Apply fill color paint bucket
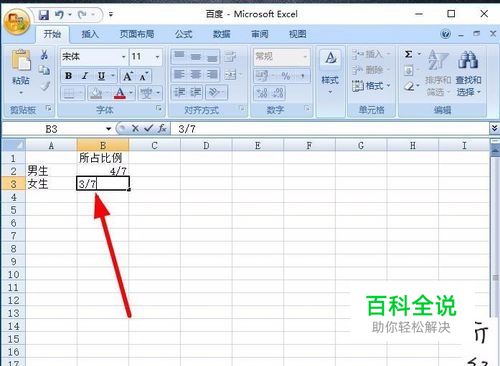The height and width of the screenshot is (366, 500). [96, 93]
